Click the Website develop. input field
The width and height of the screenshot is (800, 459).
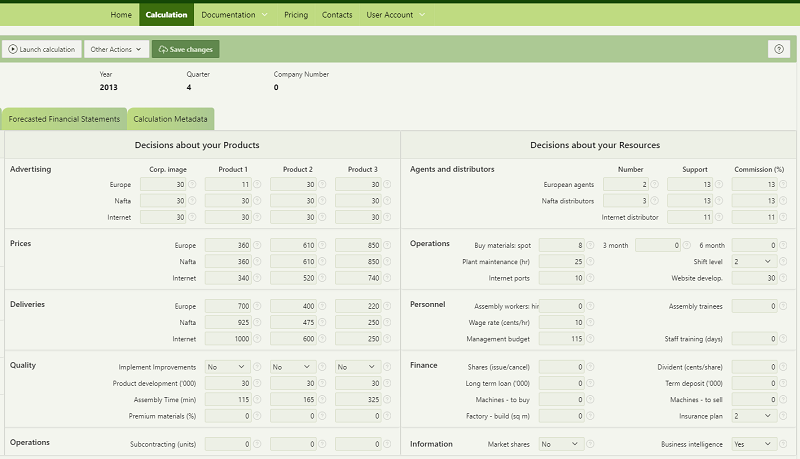pos(754,277)
